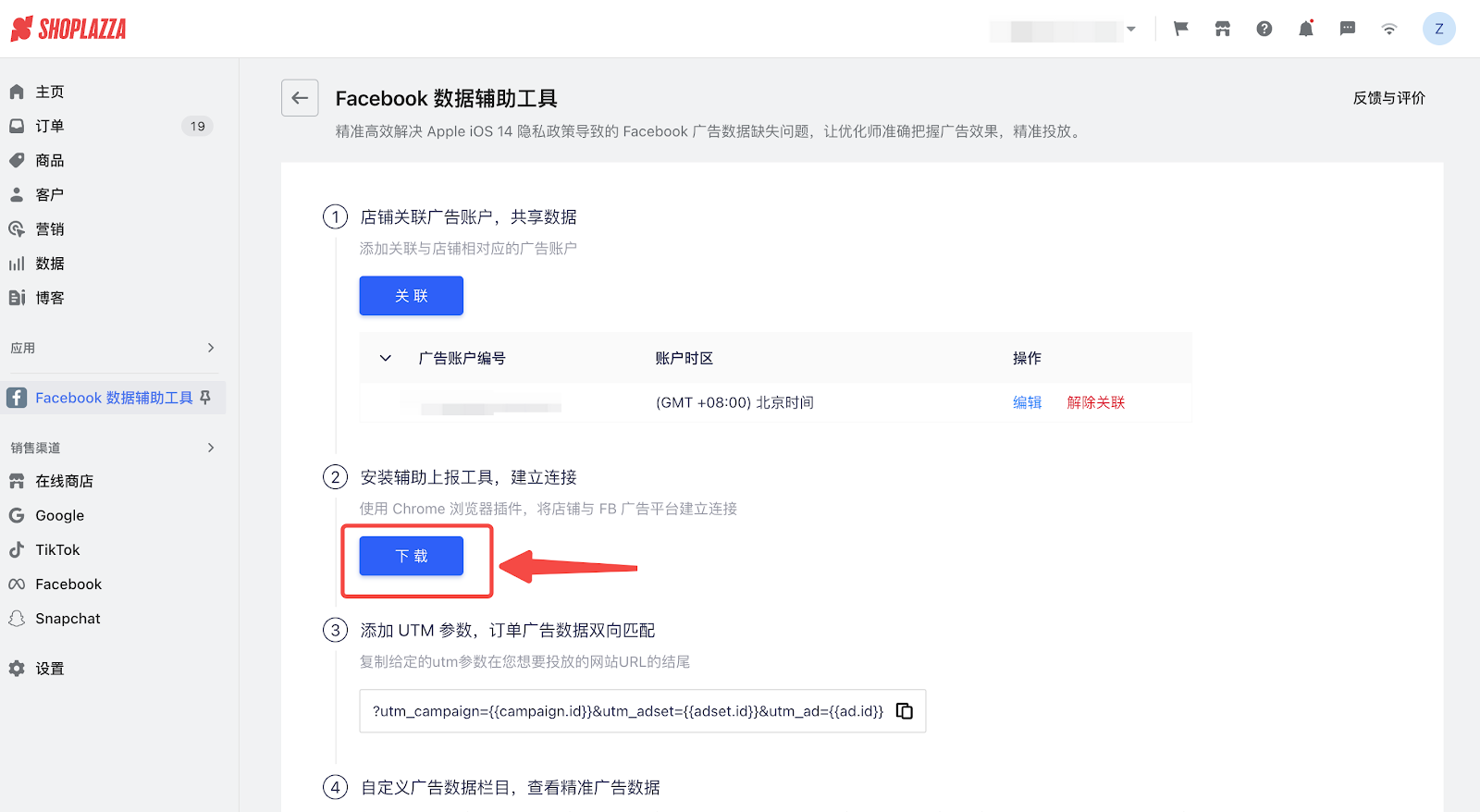Open the notifications bell
The width and height of the screenshot is (1480, 812).
(1306, 29)
